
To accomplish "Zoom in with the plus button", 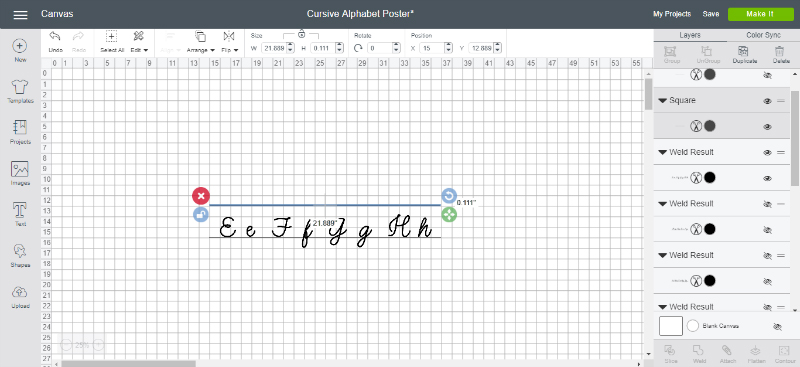I will (98, 345).
